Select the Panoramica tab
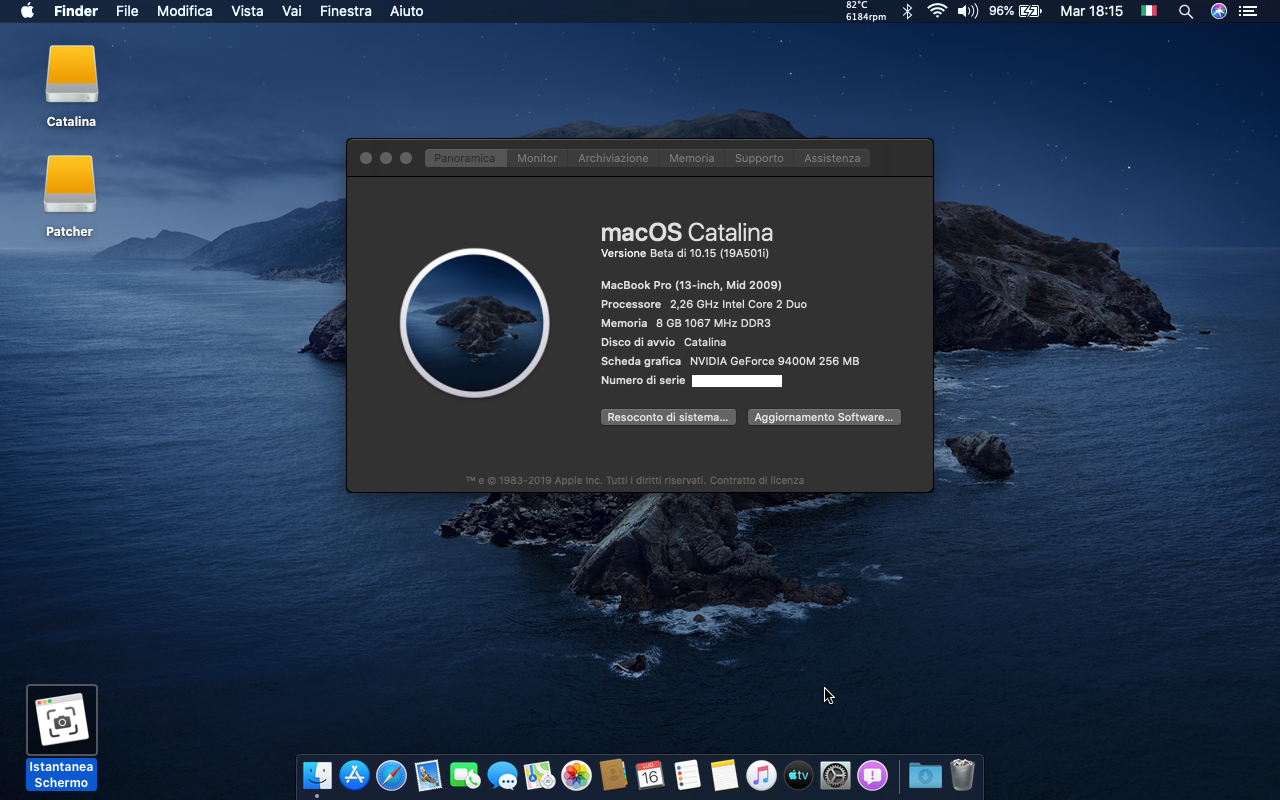 [x=465, y=158]
